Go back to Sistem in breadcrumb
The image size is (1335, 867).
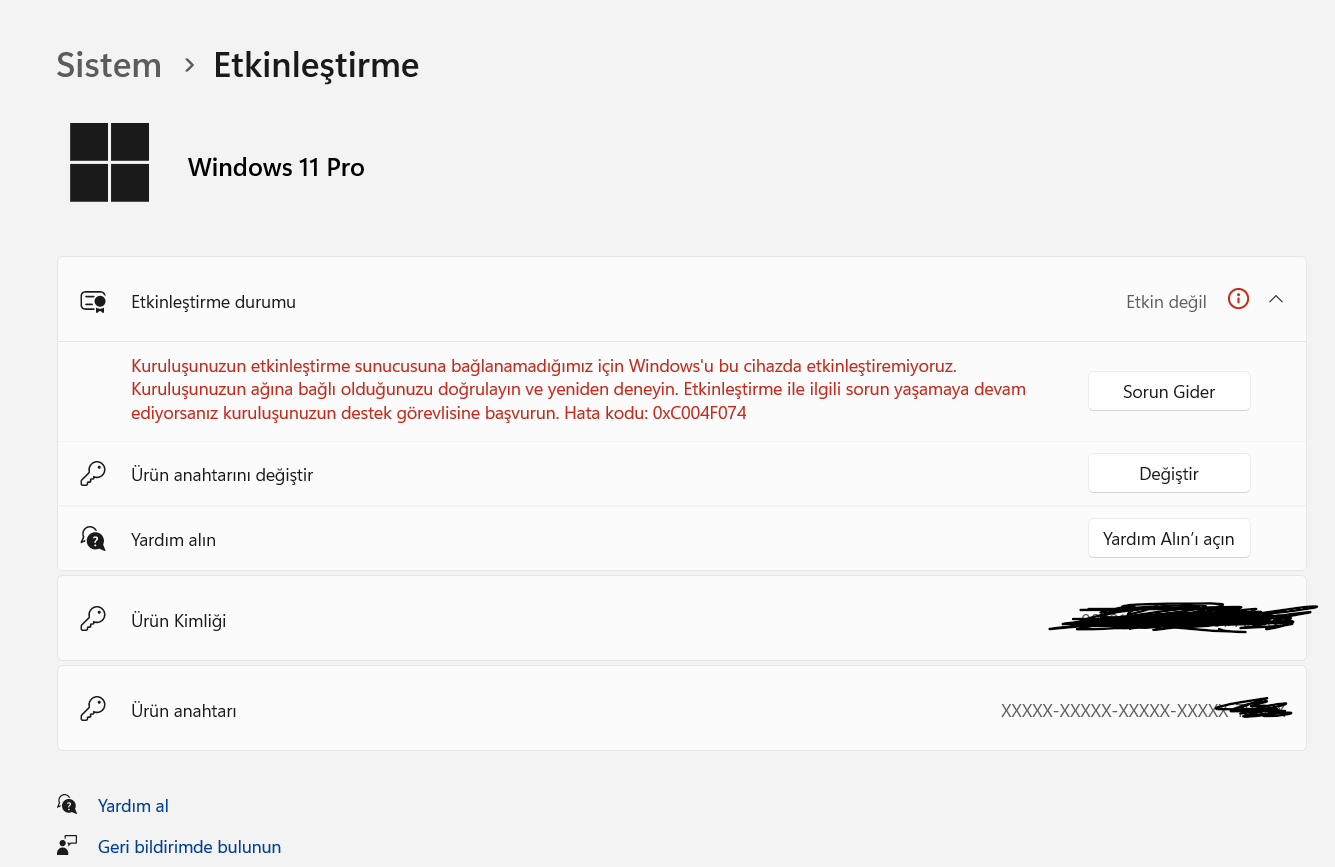109,65
